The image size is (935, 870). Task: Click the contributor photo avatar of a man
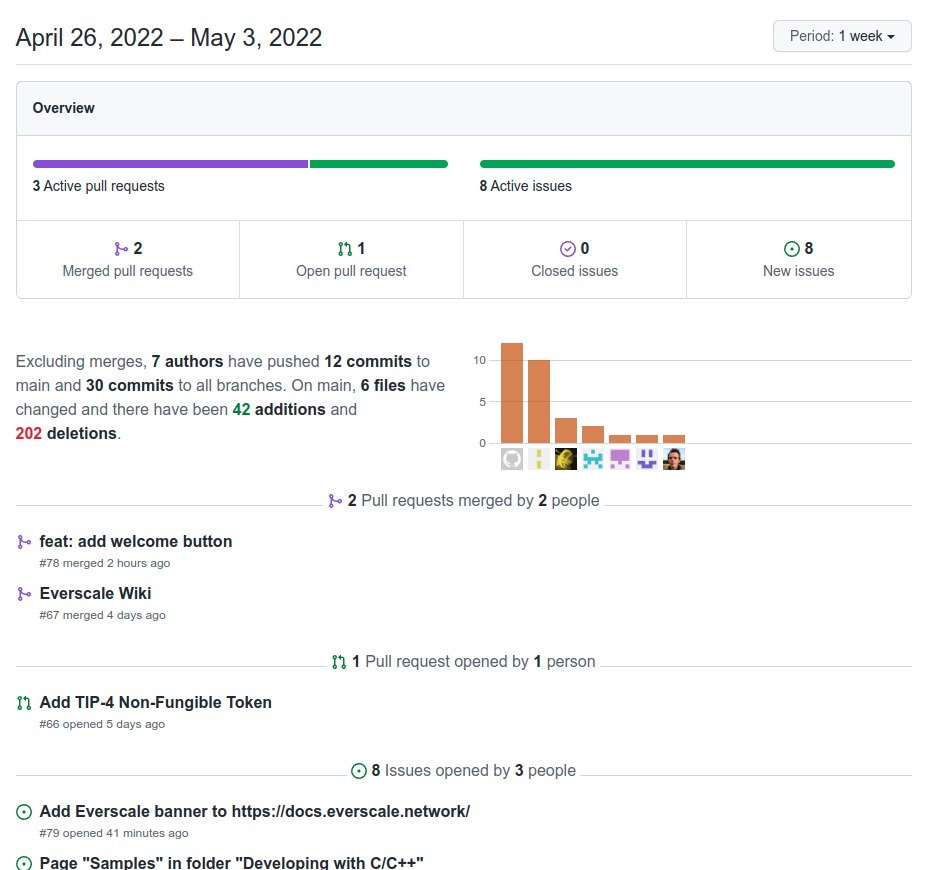(x=674, y=459)
